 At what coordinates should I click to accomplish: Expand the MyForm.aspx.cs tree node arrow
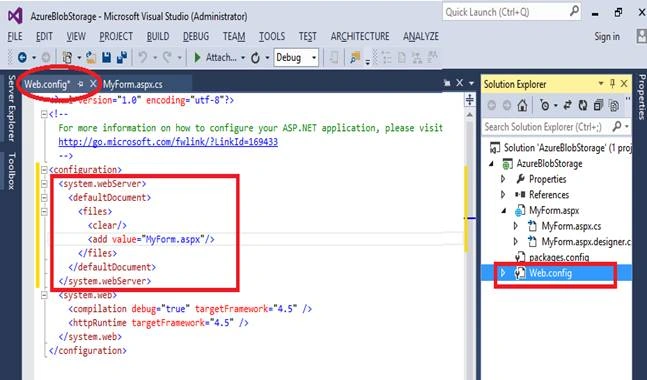[x=515, y=226]
